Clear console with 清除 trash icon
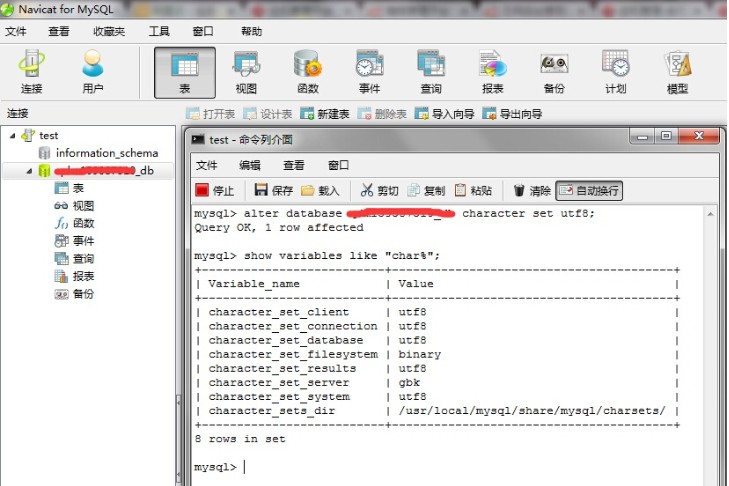Image resolution: width=729 pixels, height=486 pixels. 532,190
